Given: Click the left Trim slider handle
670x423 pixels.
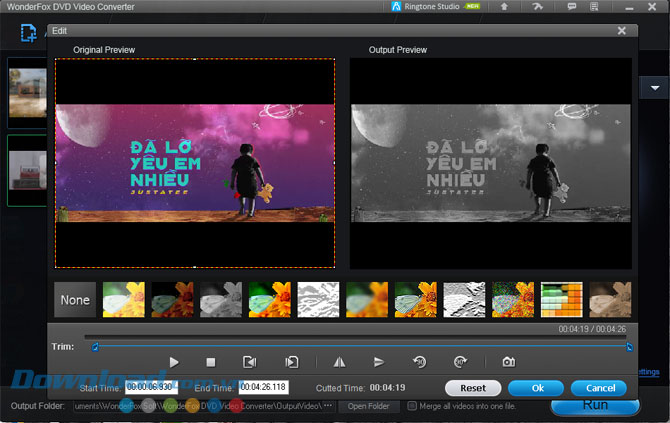Looking at the screenshot, I should [95, 347].
